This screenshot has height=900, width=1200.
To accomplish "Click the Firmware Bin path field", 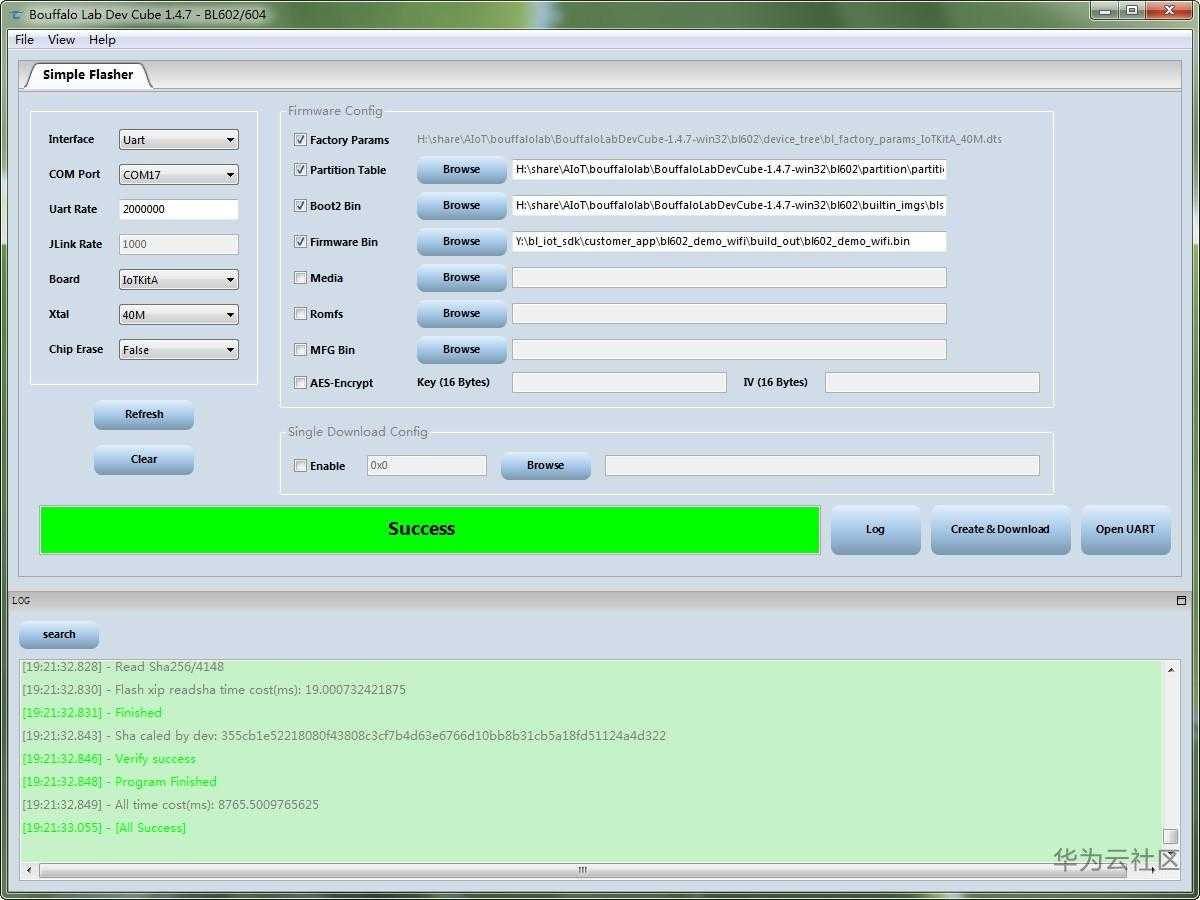I will click(729, 242).
